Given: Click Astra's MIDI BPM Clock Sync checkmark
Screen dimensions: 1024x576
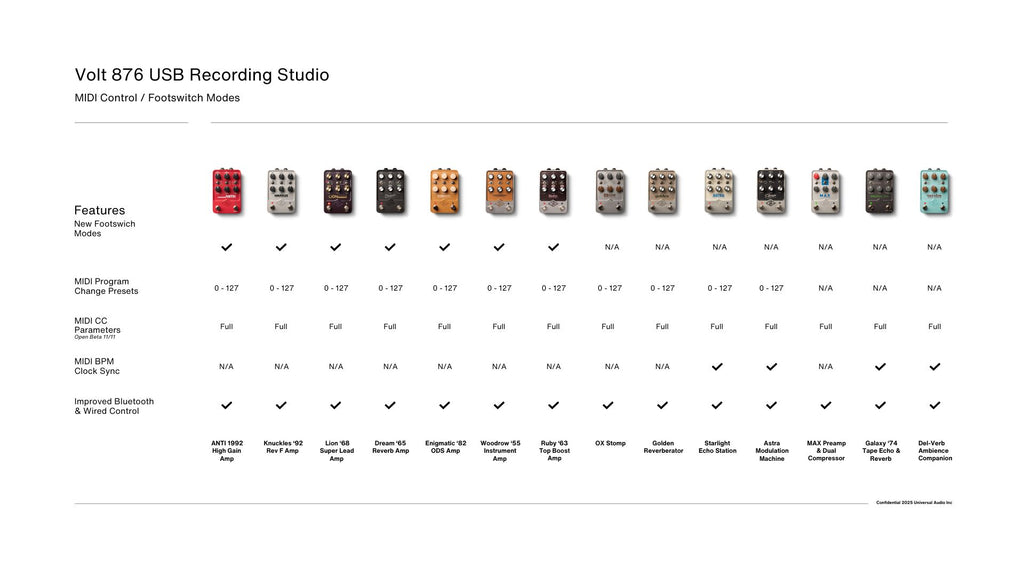Looking at the screenshot, I should click(771, 367).
